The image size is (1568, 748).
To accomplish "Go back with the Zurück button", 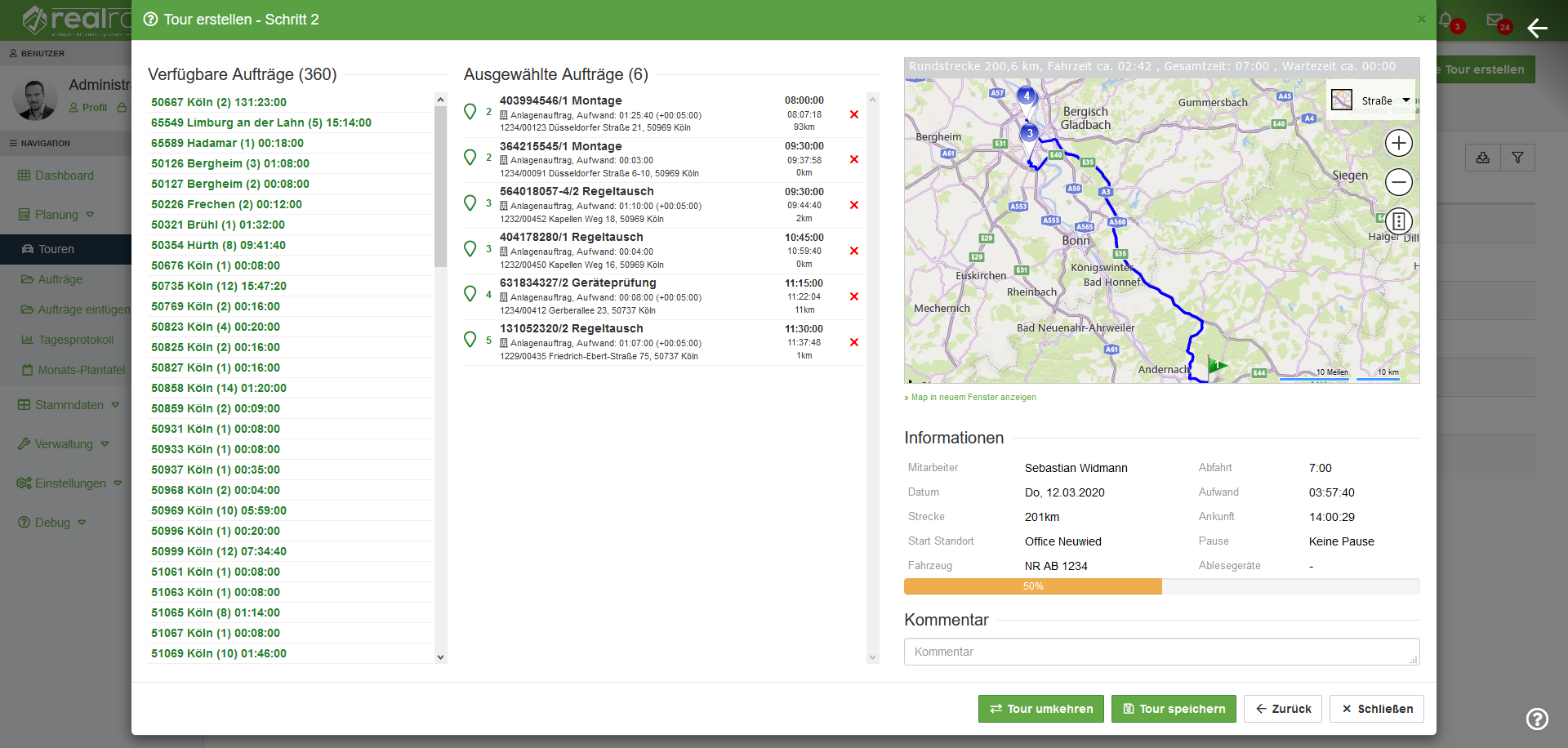I will 1282,709.
